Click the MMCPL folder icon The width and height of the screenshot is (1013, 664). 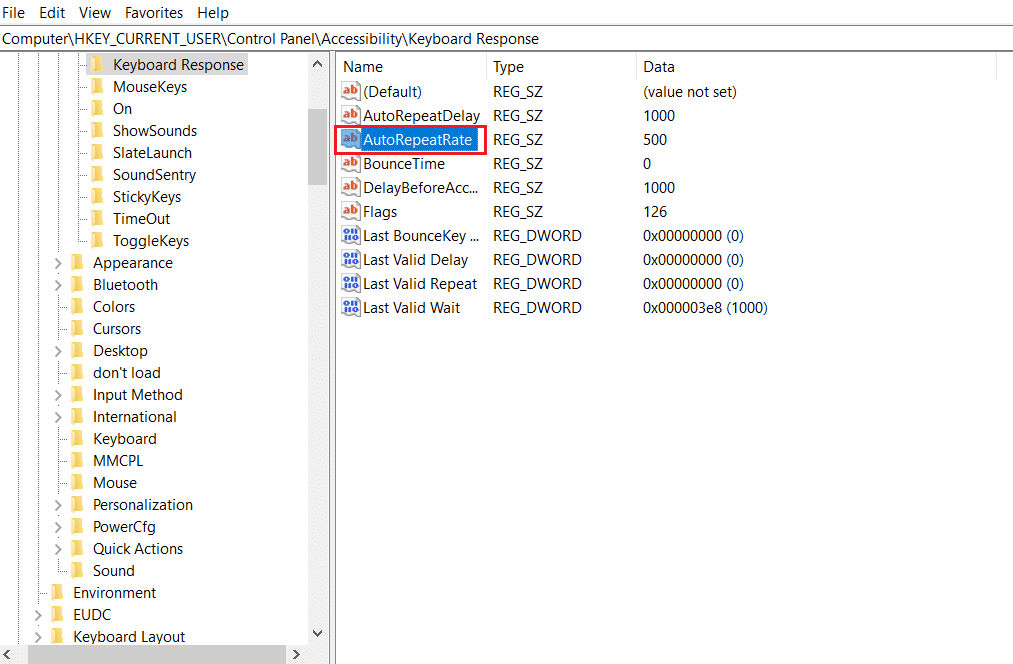click(77, 459)
